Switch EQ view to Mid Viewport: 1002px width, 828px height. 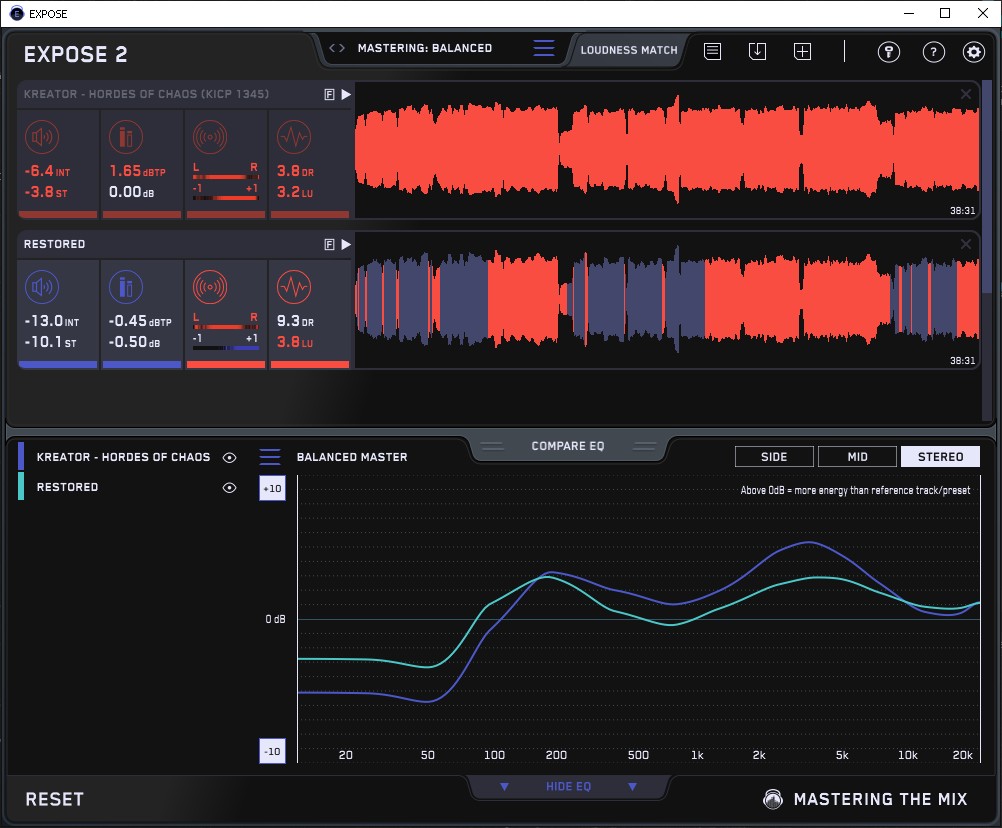coord(857,457)
